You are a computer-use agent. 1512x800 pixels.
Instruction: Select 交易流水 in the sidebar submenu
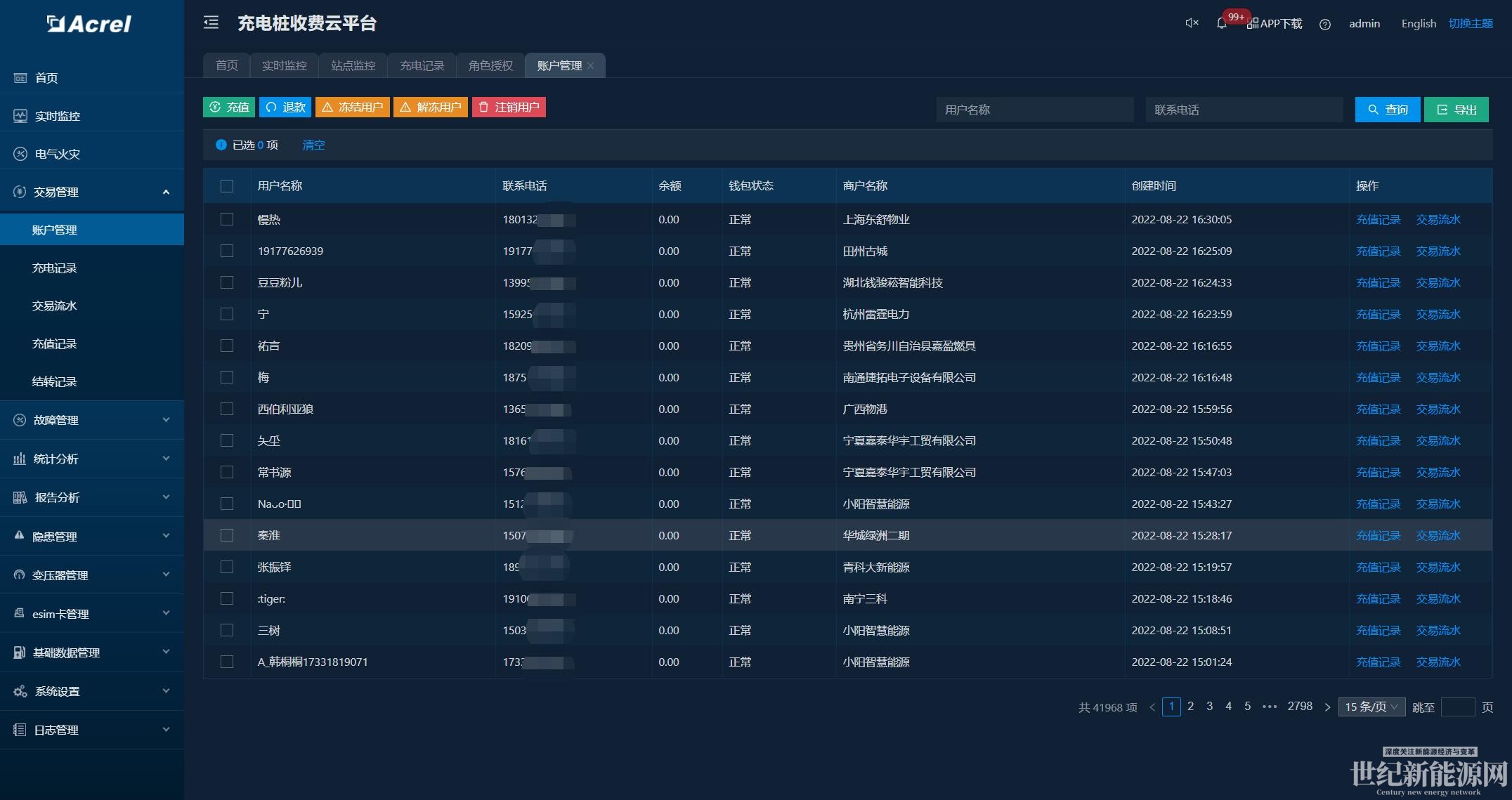[55, 306]
